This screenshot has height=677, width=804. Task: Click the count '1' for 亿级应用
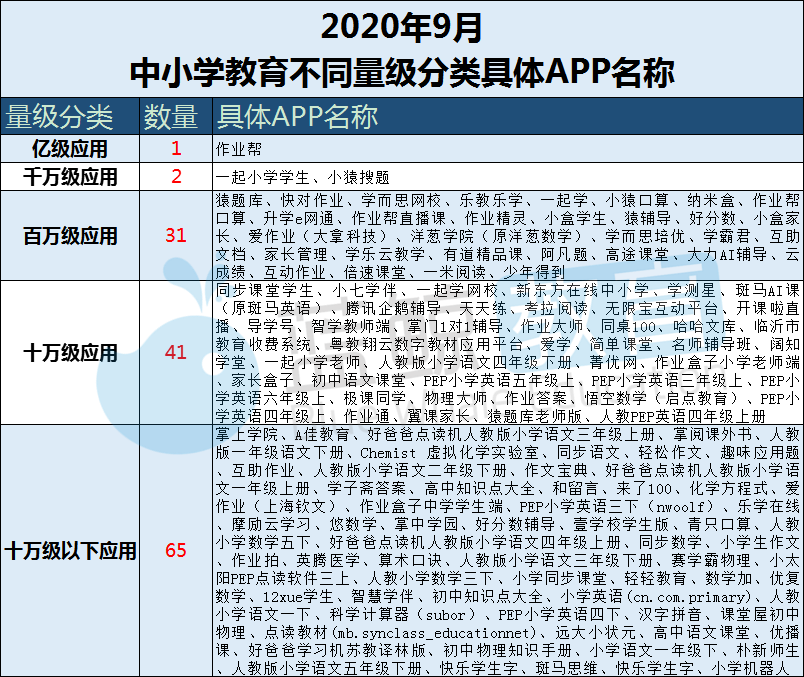pos(176,149)
